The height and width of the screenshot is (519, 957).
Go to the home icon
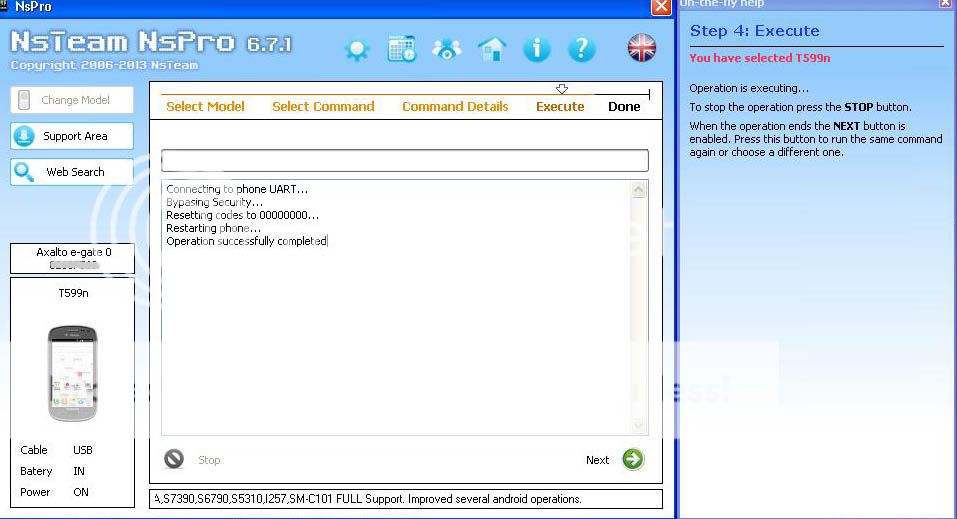(491, 49)
